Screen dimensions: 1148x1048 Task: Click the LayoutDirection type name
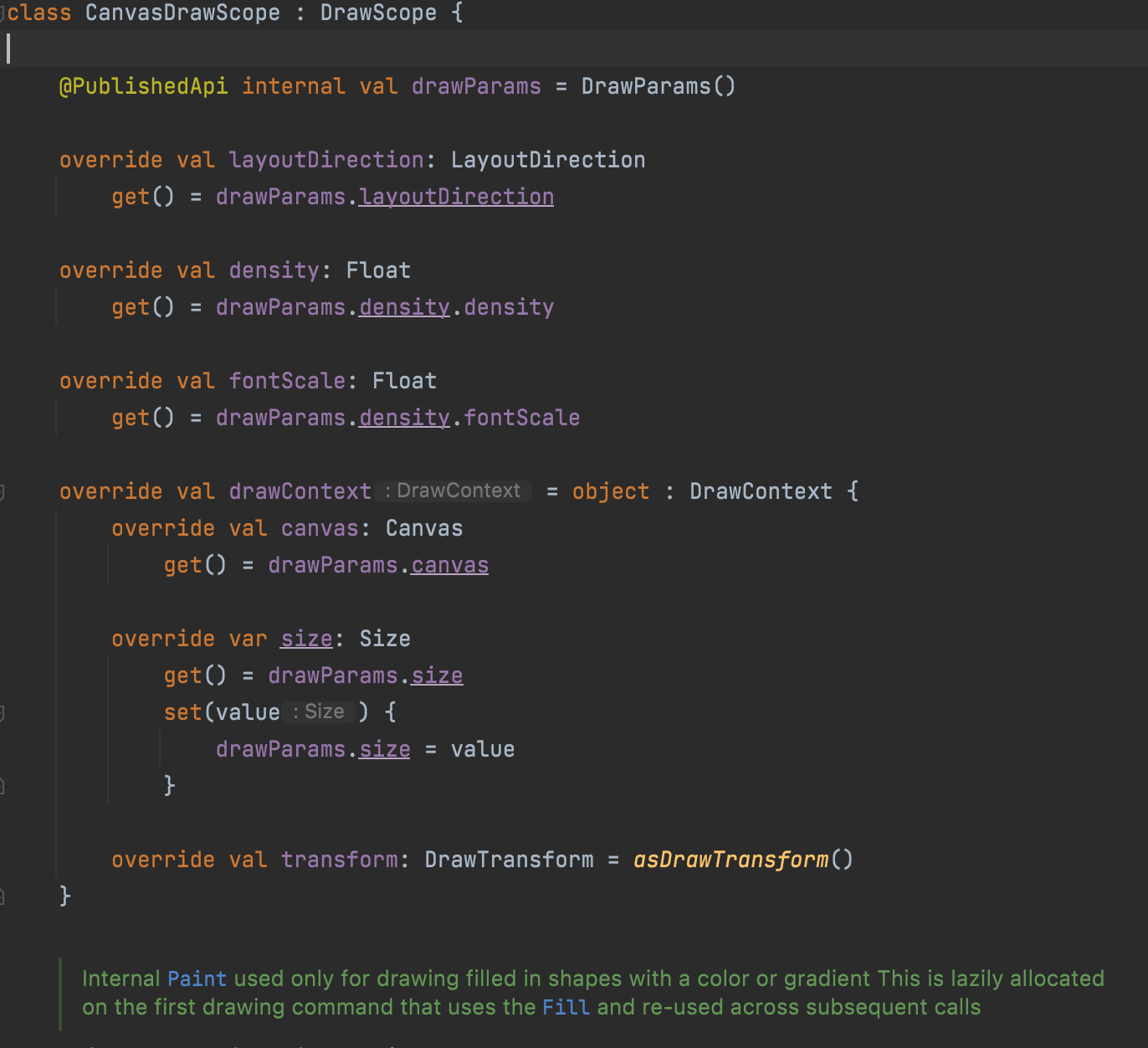pyautogui.click(x=548, y=160)
